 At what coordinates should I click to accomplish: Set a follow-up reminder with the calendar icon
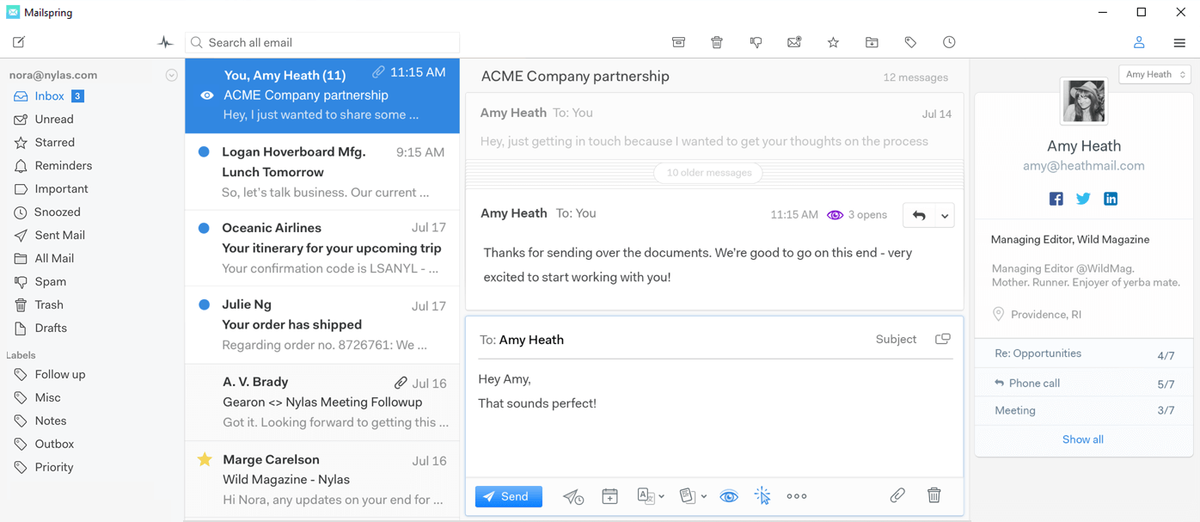click(x=610, y=496)
